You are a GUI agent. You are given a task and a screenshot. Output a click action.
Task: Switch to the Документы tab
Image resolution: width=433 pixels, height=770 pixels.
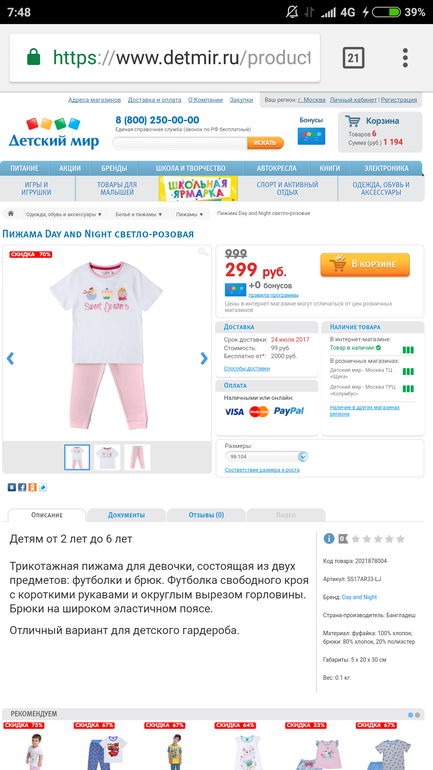(126, 515)
